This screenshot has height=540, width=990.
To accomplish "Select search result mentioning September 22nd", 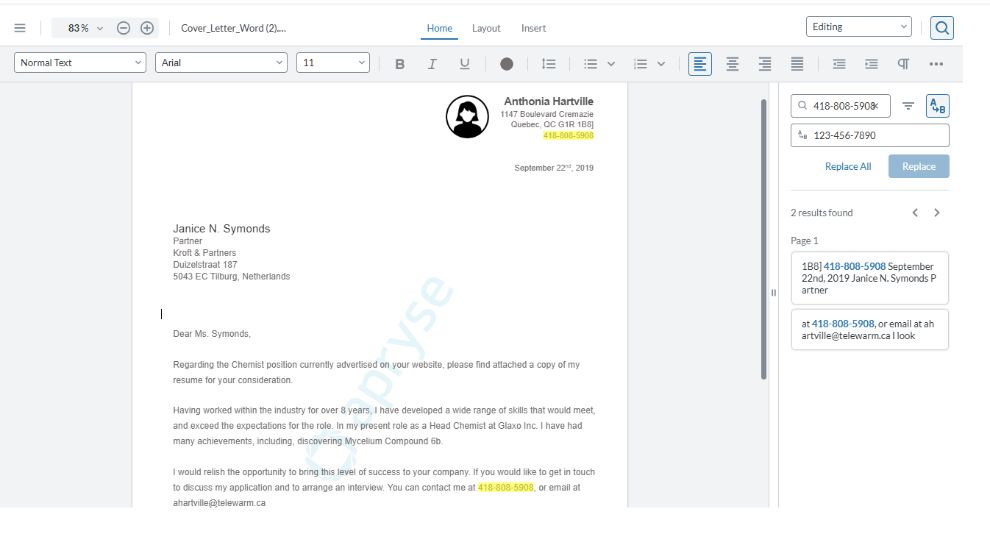I will (870, 278).
